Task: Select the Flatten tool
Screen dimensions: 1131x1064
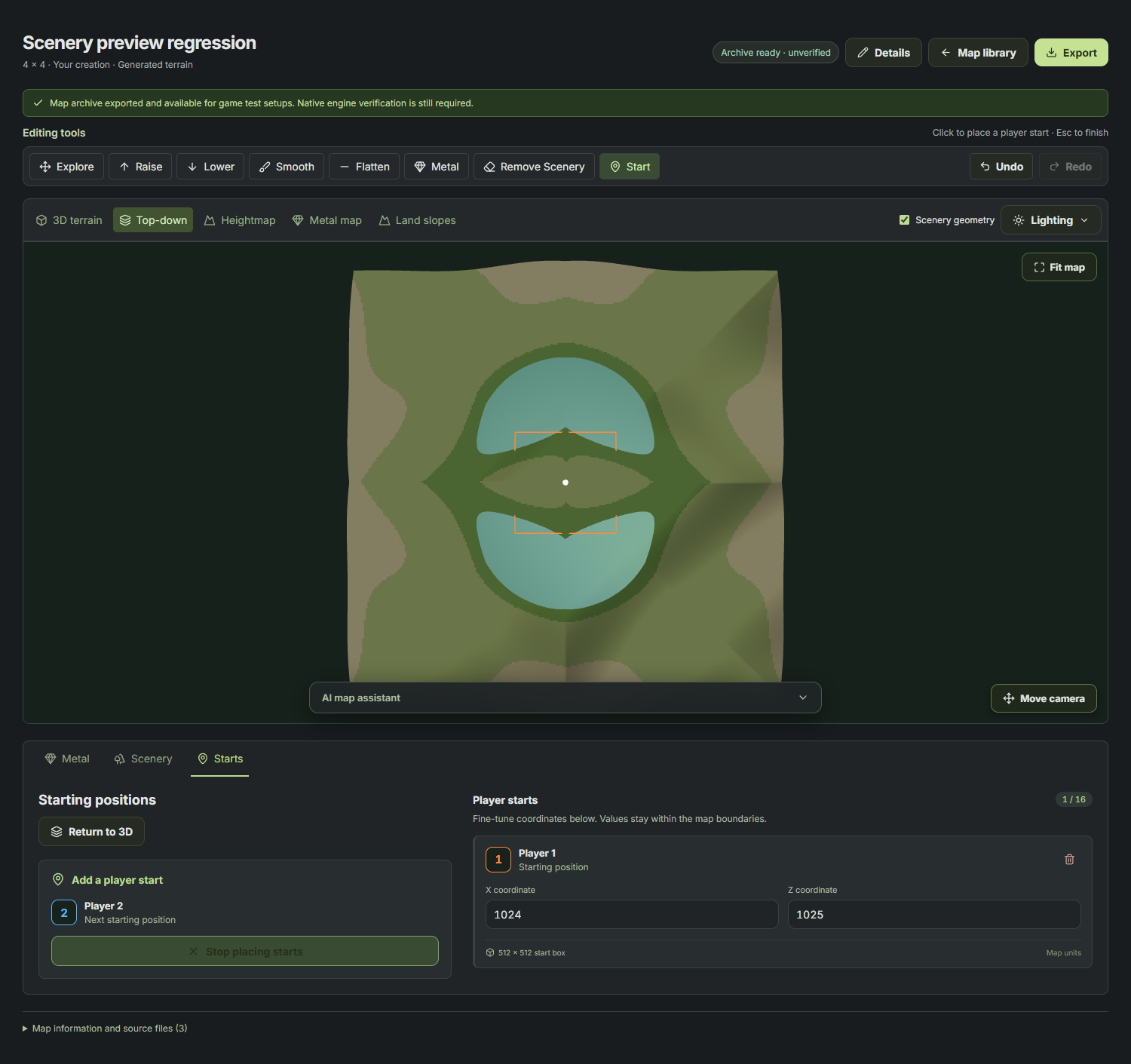Action: [364, 167]
